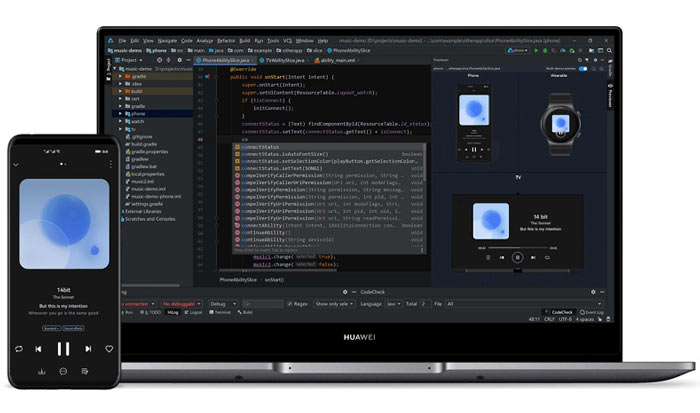This screenshot has width=700, height=413.
Task: Click the DevEco app logo in menu bar
Action: click(111, 41)
